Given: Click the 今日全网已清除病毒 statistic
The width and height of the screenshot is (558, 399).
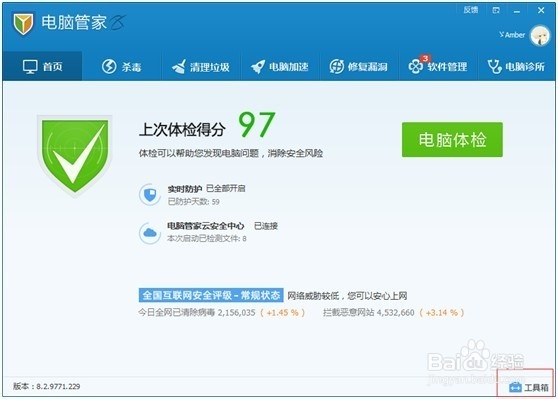Looking at the screenshot, I should coord(221,313).
